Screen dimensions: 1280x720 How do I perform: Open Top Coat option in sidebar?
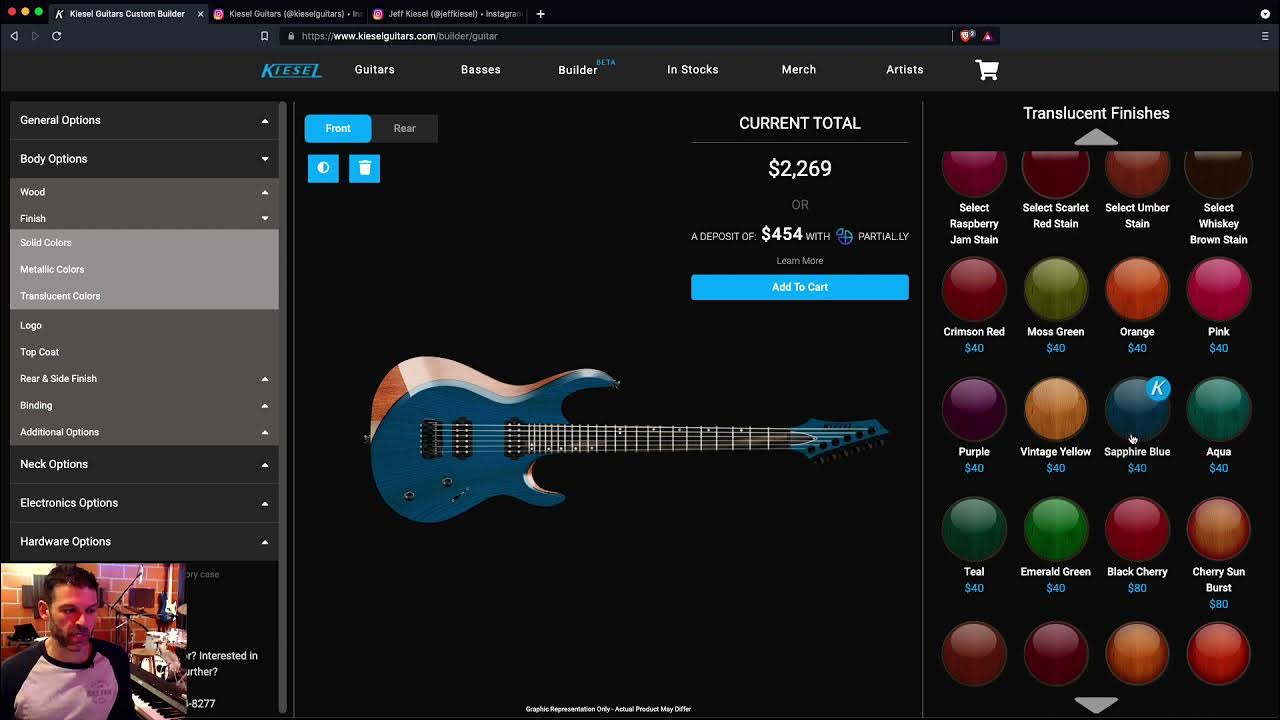[x=144, y=352]
